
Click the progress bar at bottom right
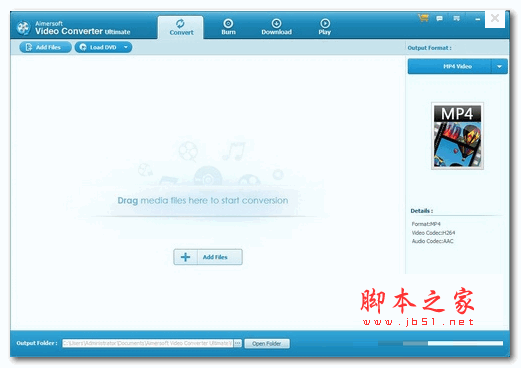point(440,343)
